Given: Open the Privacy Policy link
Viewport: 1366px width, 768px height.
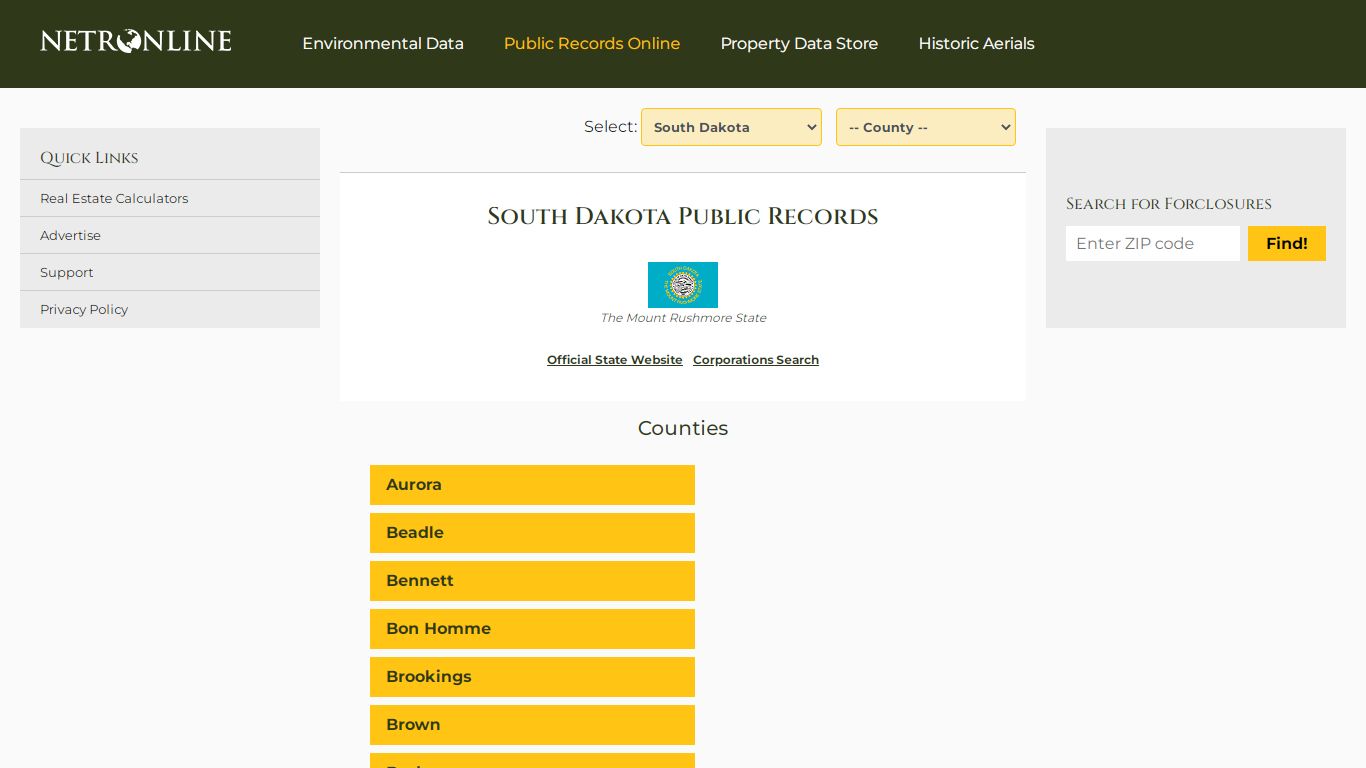Looking at the screenshot, I should click(170, 309).
